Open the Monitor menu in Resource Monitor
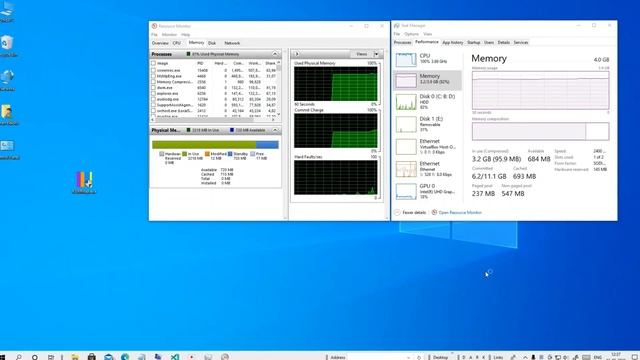 coord(169,35)
